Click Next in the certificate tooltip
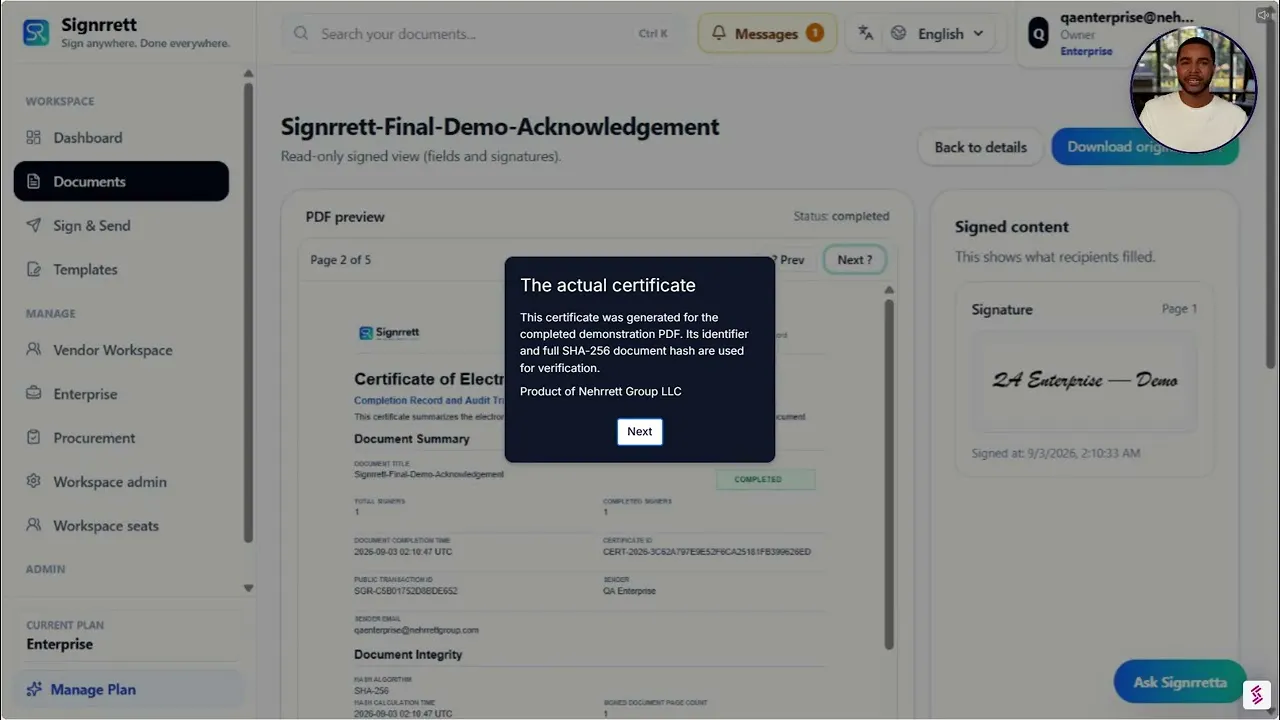The width and height of the screenshot is (1280, 720). tap(640, 432)
